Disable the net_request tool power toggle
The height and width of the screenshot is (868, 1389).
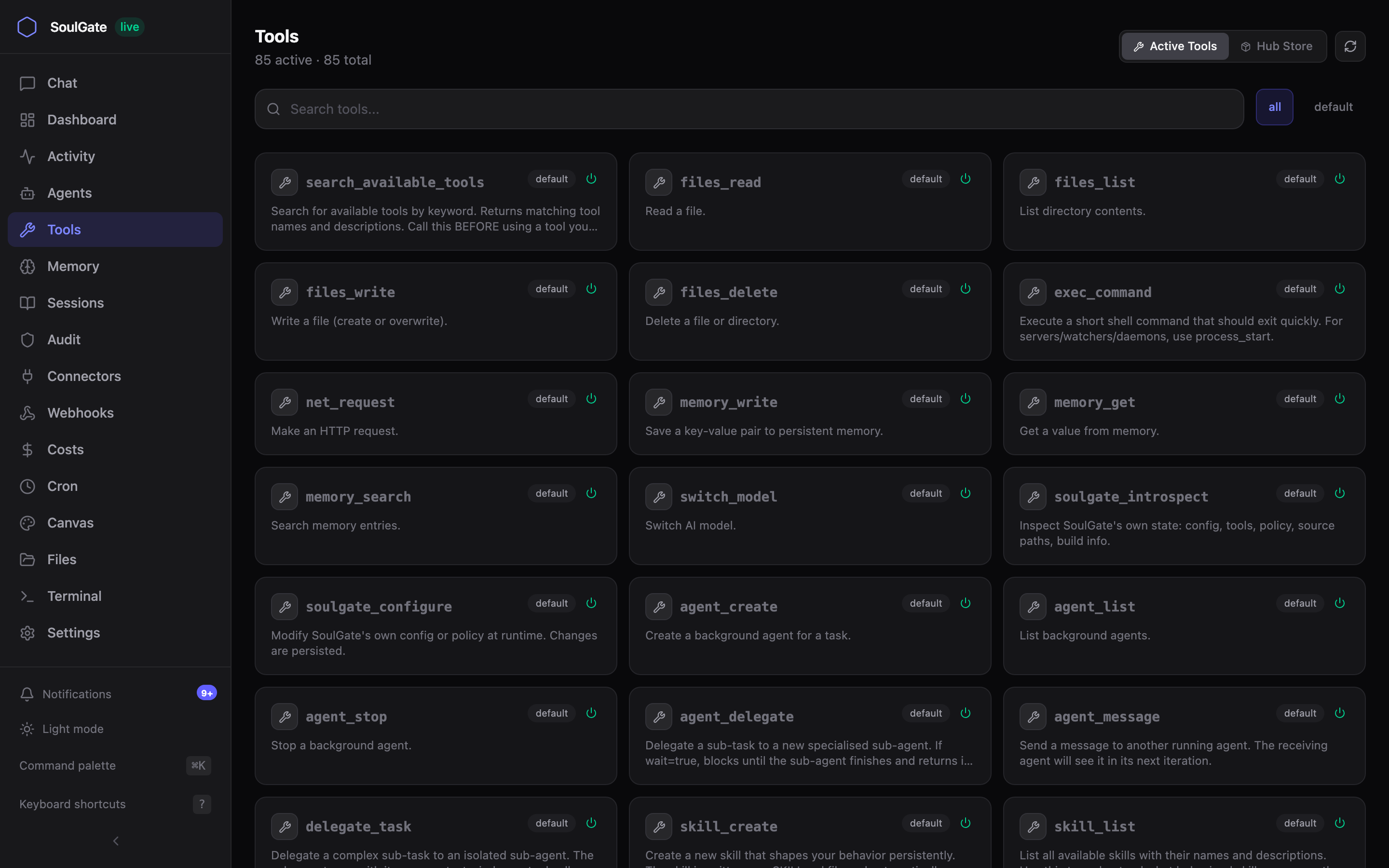pos(591,398)
